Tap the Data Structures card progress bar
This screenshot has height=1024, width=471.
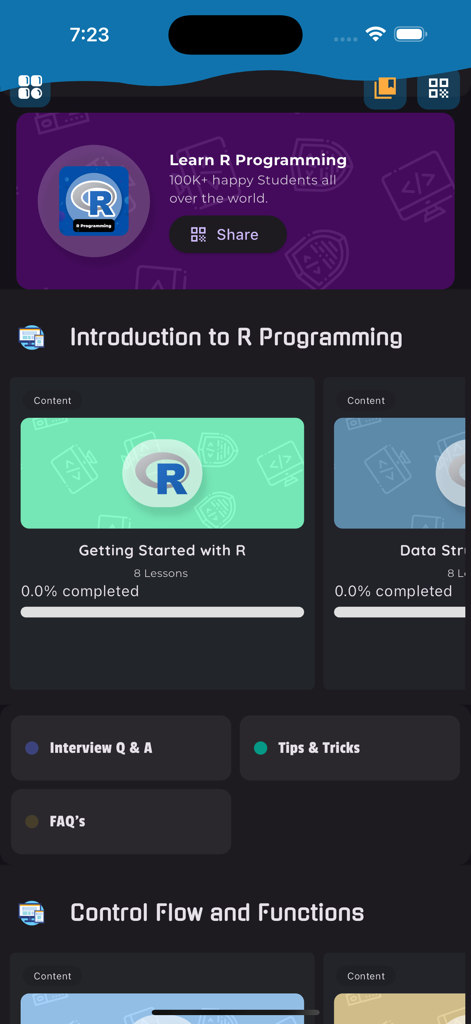point(402,612)
